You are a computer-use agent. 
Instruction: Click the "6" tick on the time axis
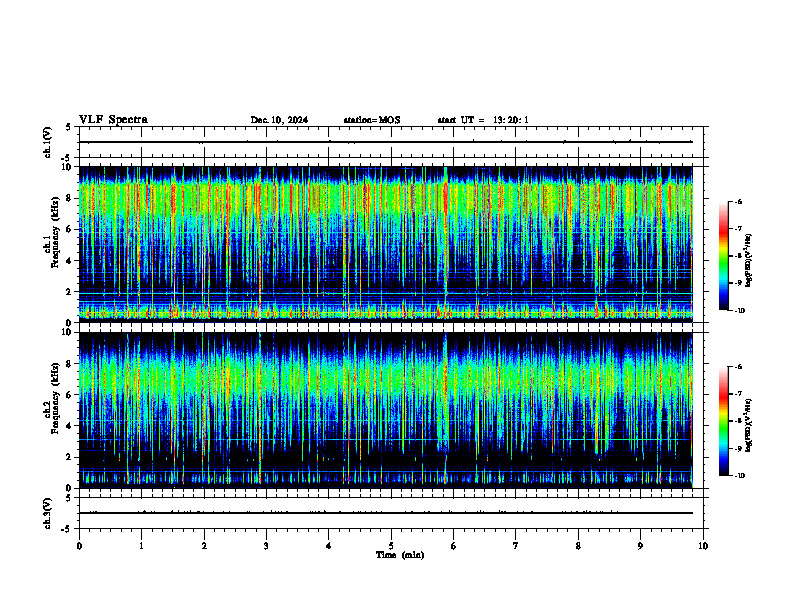(x=454, y=546)
